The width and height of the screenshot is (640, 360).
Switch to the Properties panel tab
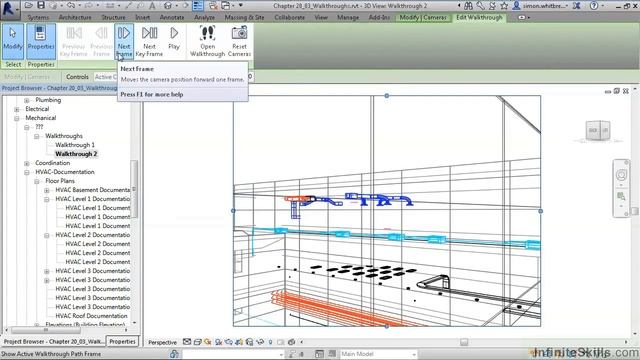pos(122,341)
